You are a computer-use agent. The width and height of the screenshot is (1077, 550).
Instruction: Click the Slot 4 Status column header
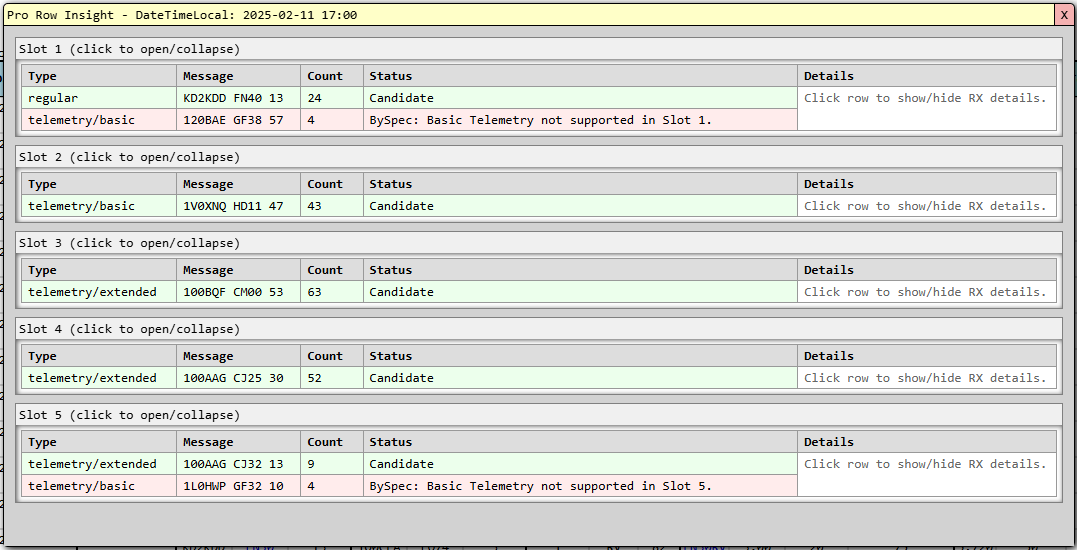click(390, 356)
